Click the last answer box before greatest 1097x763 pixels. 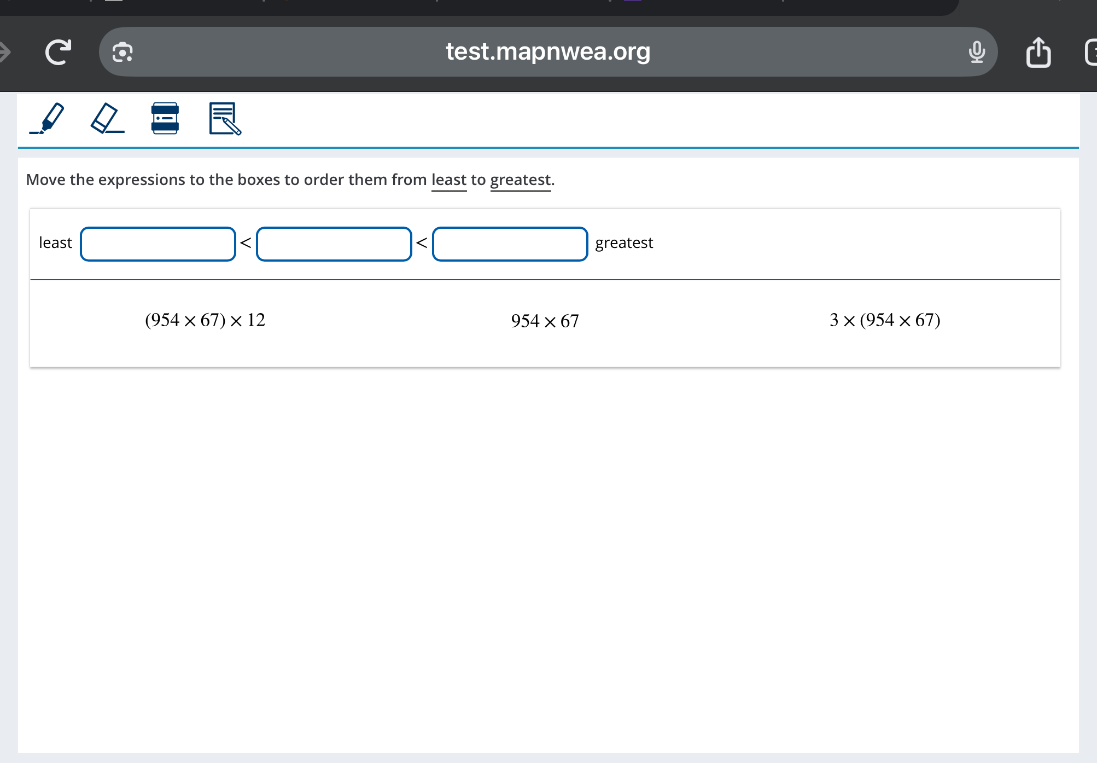(x=510, y=244)
